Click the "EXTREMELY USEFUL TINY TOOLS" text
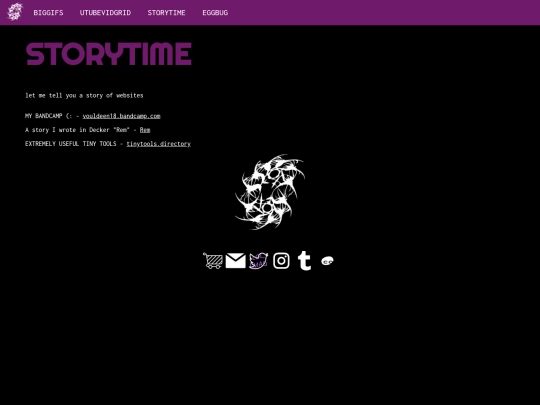Screen dimensions: 540x405 71,144
